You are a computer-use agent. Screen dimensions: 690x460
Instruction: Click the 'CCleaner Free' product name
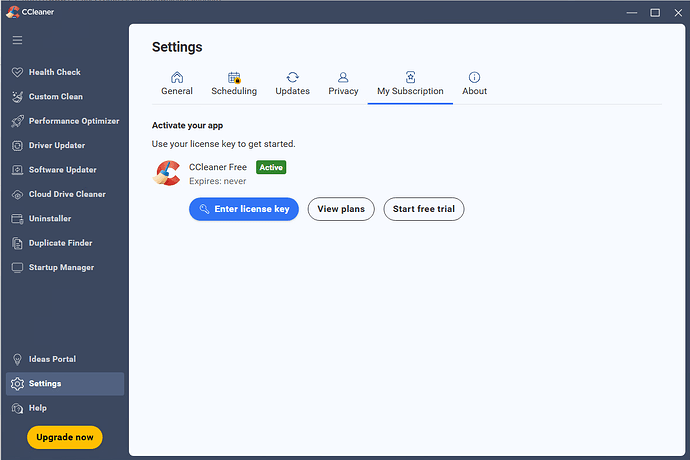pyautogui.click(x=218, y=167)
